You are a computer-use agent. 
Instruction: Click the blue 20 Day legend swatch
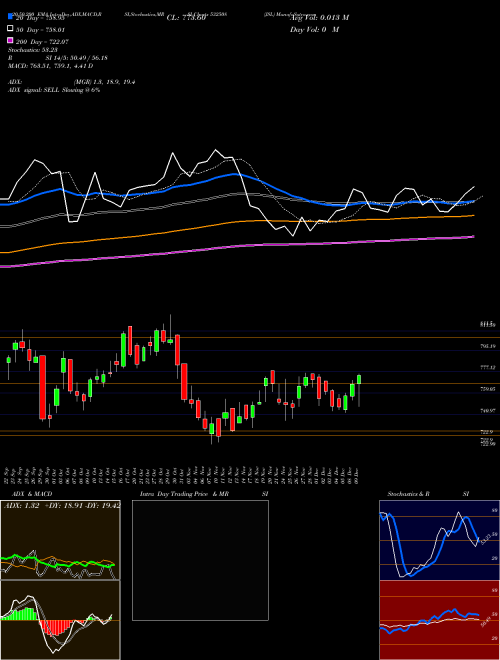11,17
